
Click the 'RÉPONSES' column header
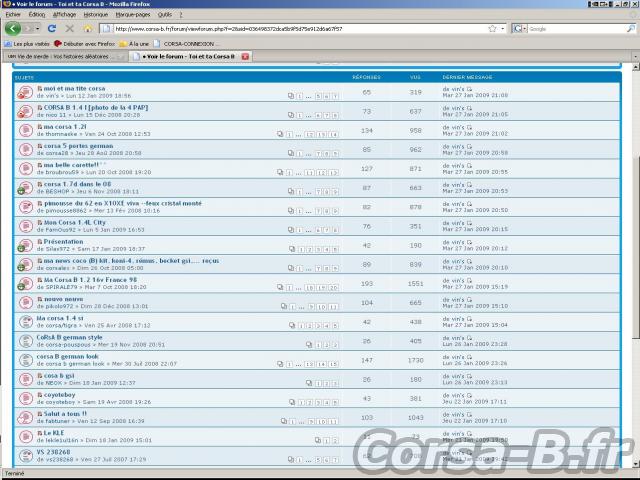click(x=366, y=77)
